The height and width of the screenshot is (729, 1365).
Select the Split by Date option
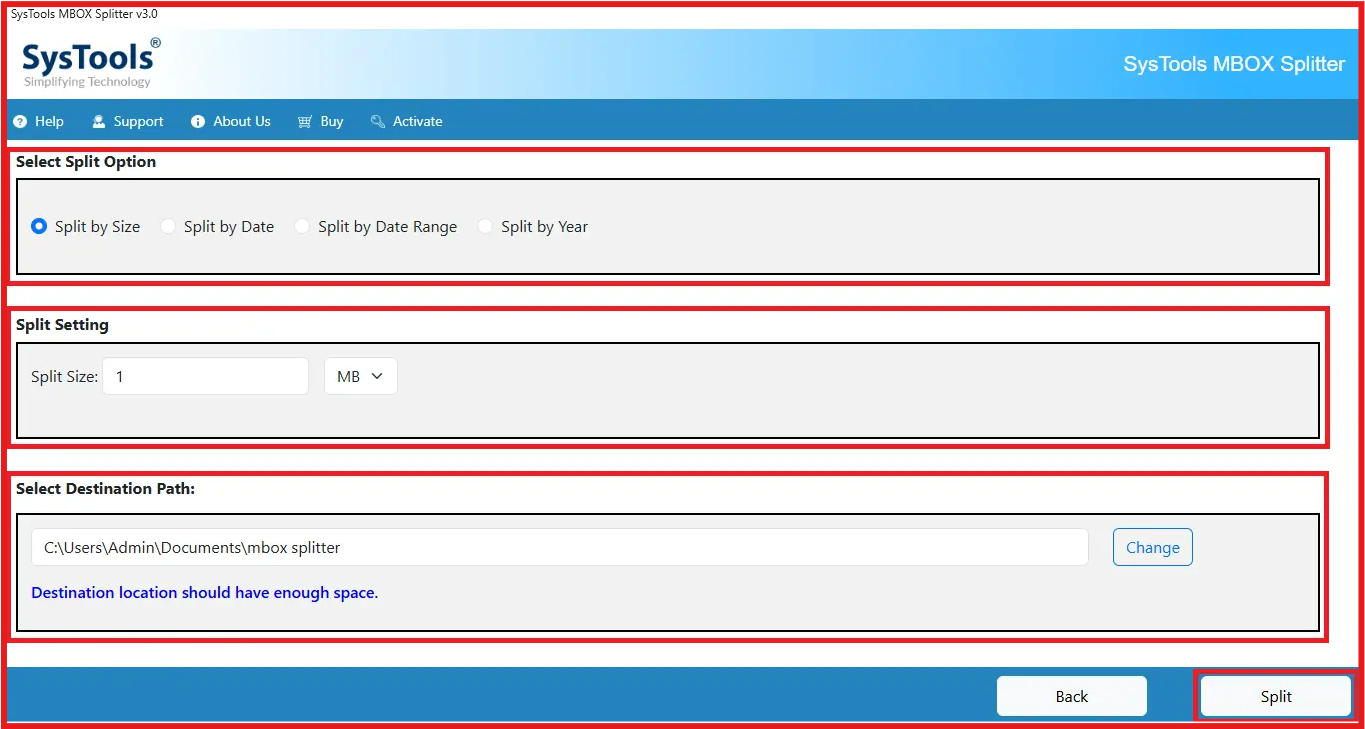click(x=217, y=226)
